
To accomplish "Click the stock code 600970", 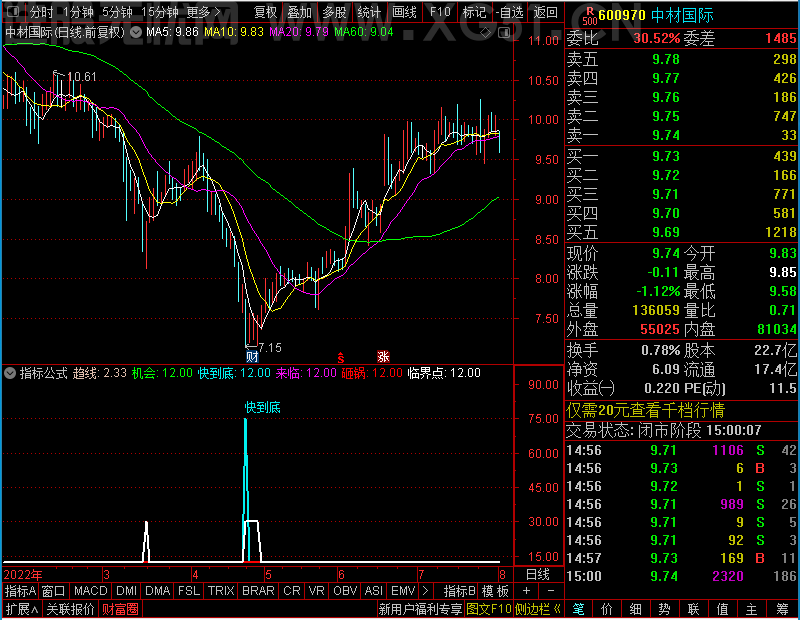I will (x=622, y=16).
